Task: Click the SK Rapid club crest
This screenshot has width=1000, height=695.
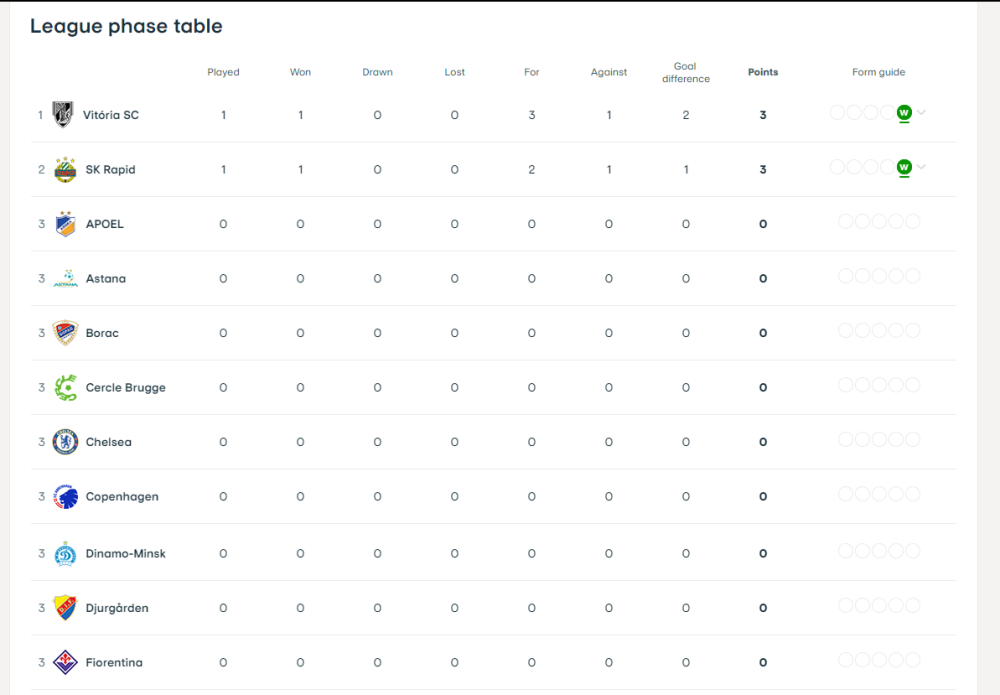Action: click(65, 170)
